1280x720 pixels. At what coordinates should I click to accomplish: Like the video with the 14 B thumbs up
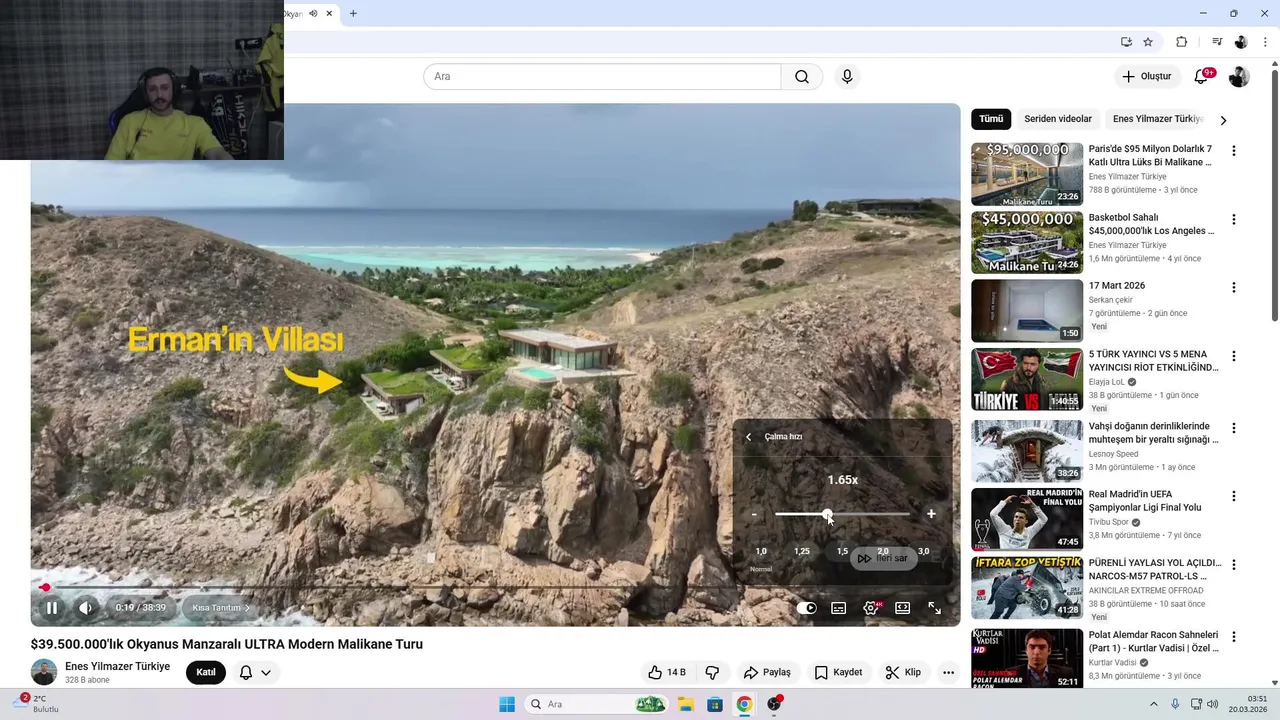coord(666,672)
